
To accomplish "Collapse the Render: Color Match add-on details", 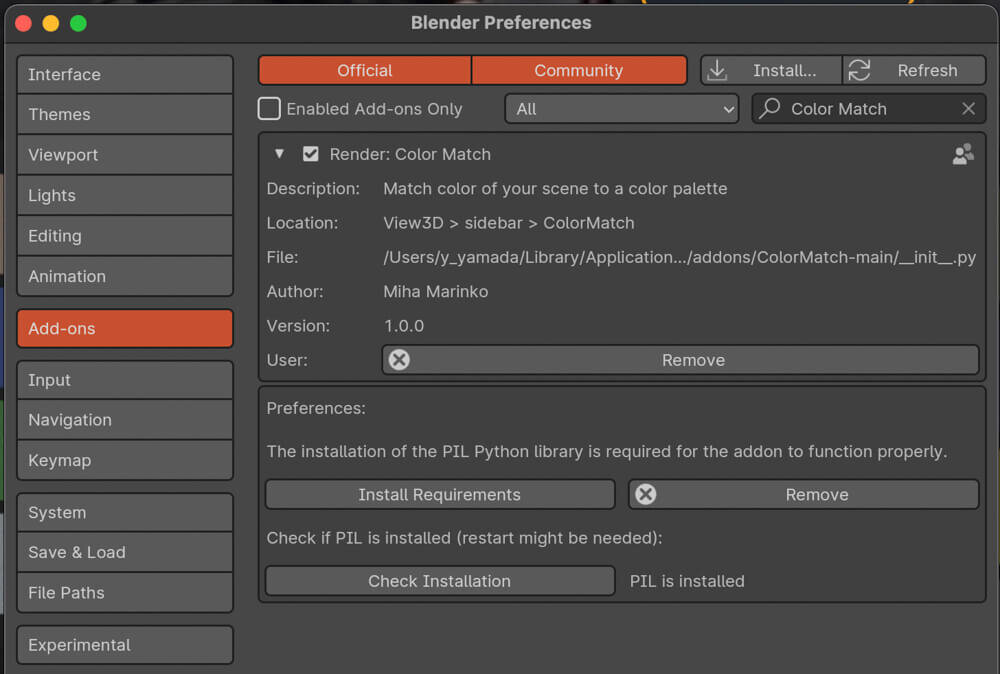I will click(x=279, y=154).
